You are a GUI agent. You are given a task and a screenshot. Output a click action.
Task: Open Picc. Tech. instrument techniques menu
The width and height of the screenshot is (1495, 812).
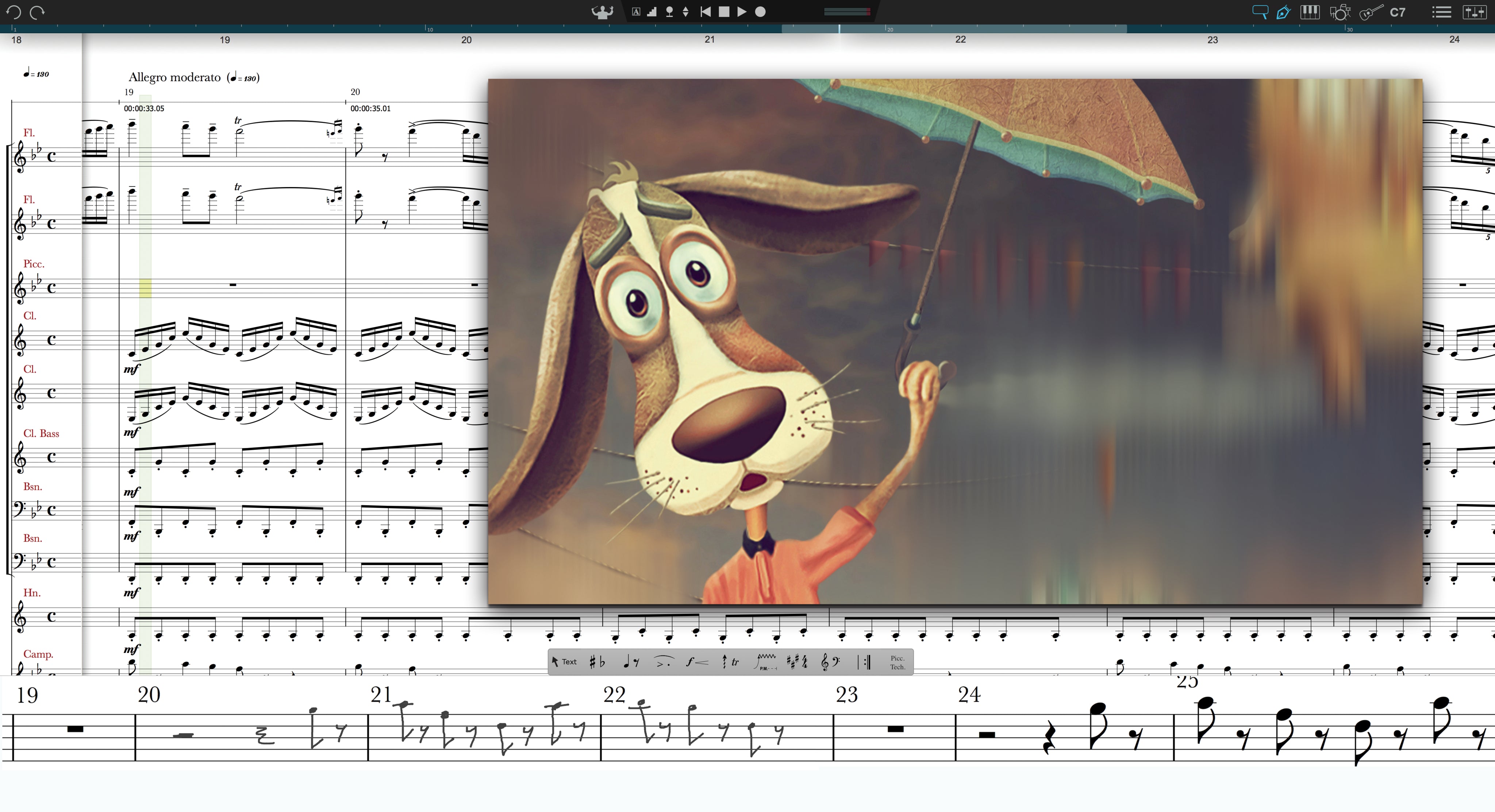pos(897,662)
